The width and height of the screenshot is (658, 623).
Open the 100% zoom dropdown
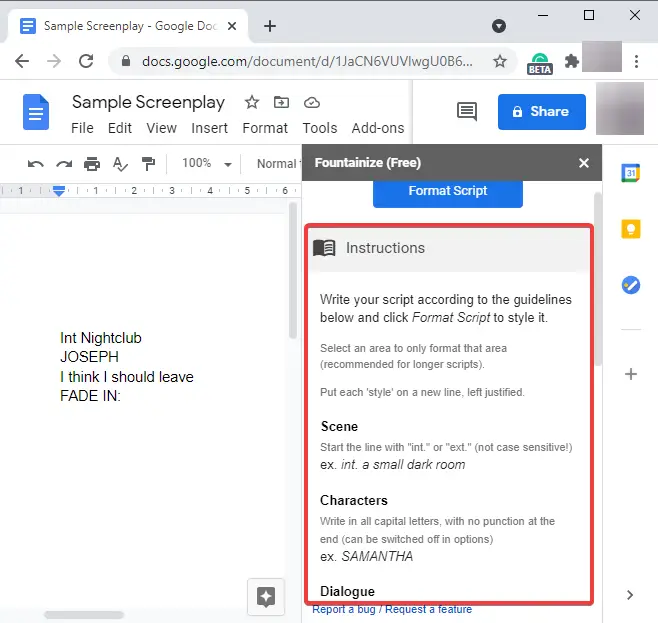coord(207,163)
